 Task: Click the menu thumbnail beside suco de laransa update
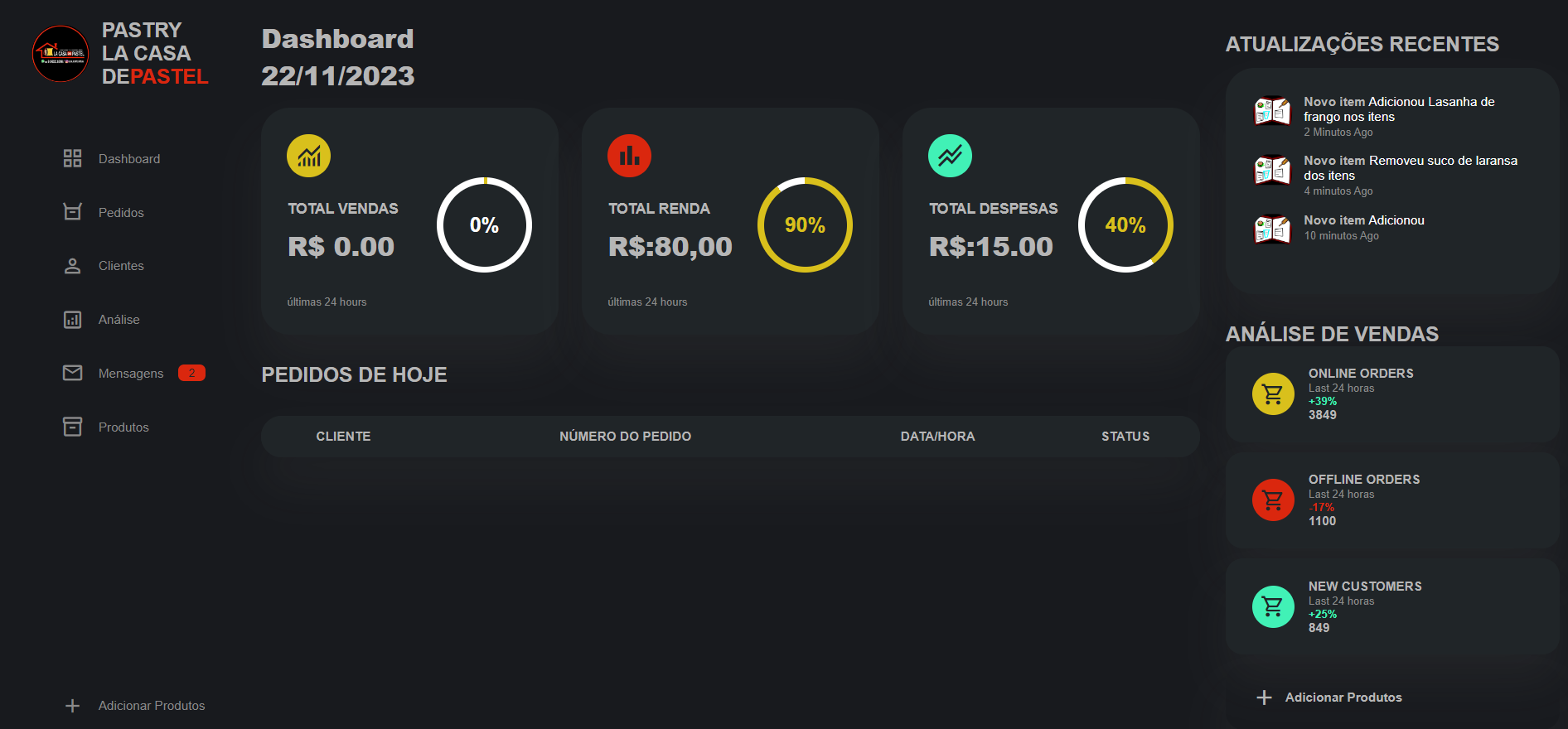pos(1272,170)
